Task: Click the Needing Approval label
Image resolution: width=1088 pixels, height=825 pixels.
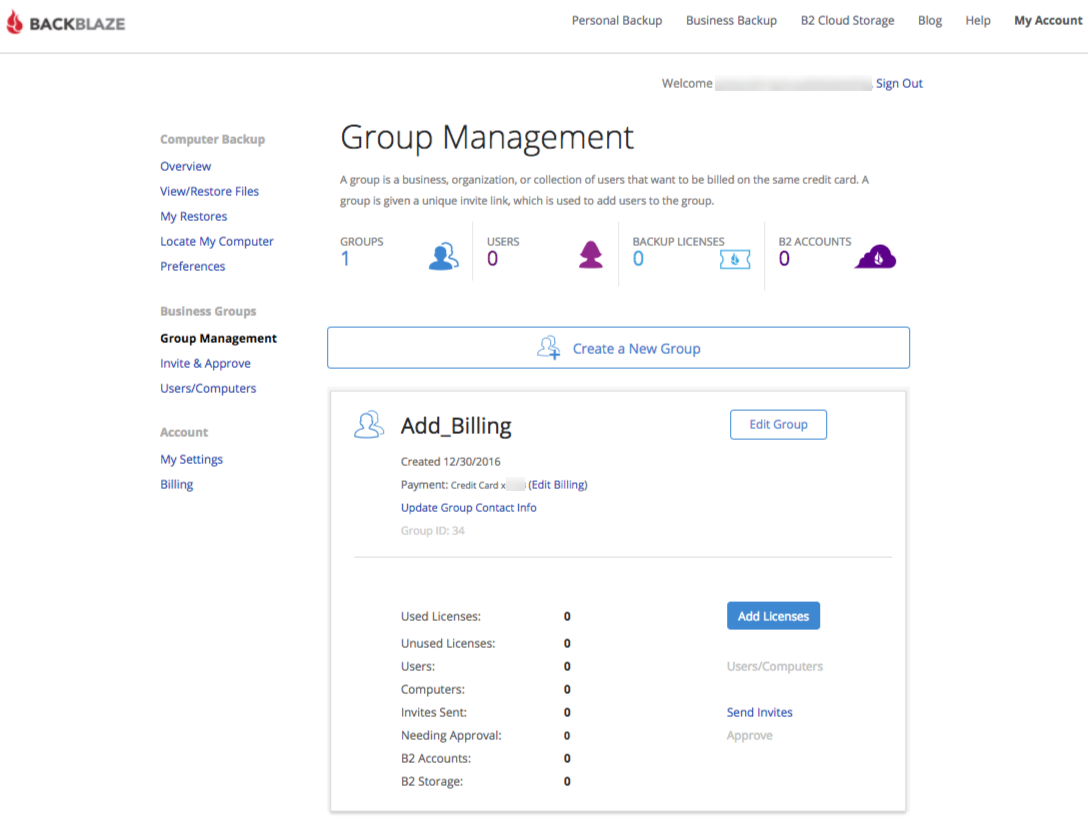Action: point(451,735)
